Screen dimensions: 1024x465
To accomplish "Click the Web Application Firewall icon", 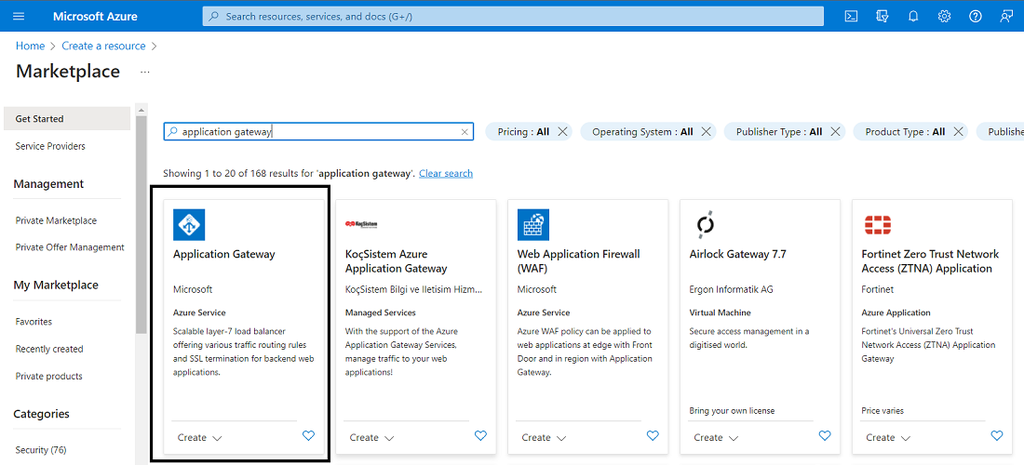I will pyautogui.click(x=533, y=225).
